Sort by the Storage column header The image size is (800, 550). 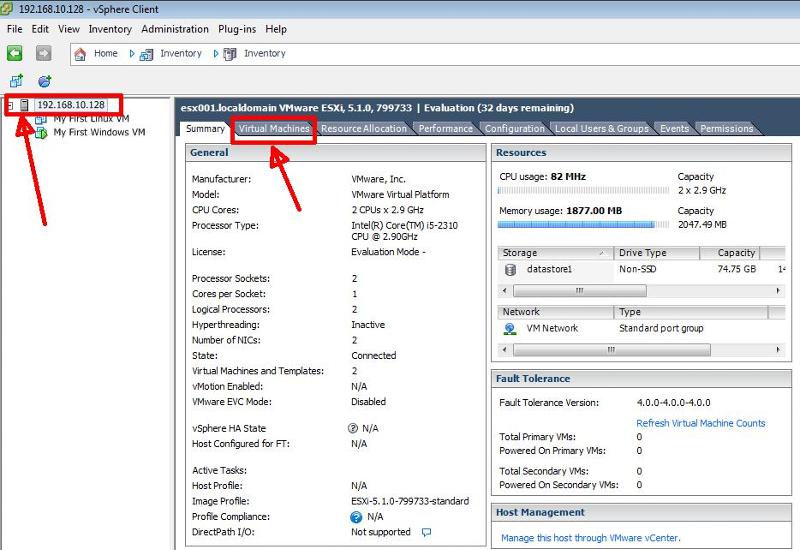[x=555, y=253]
